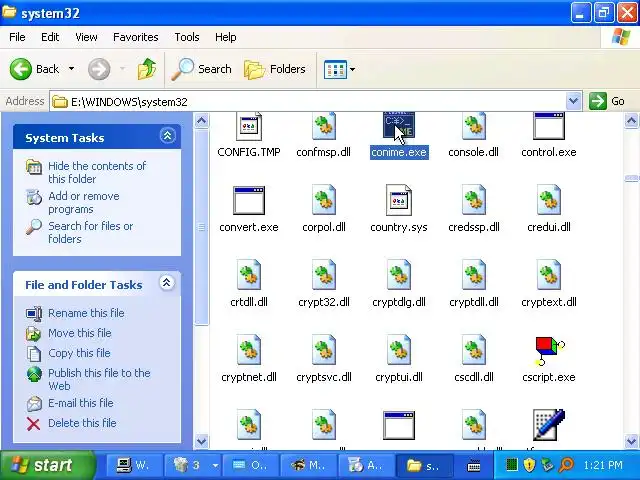Viewport: 640px width, 480px height.
Task: Click Search for files or folders
Action: [x=91, y=232]
